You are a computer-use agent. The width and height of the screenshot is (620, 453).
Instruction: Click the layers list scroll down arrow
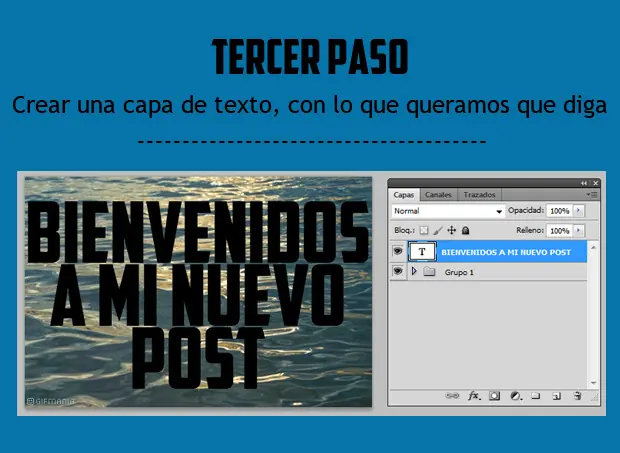click(x=593, y=383)
